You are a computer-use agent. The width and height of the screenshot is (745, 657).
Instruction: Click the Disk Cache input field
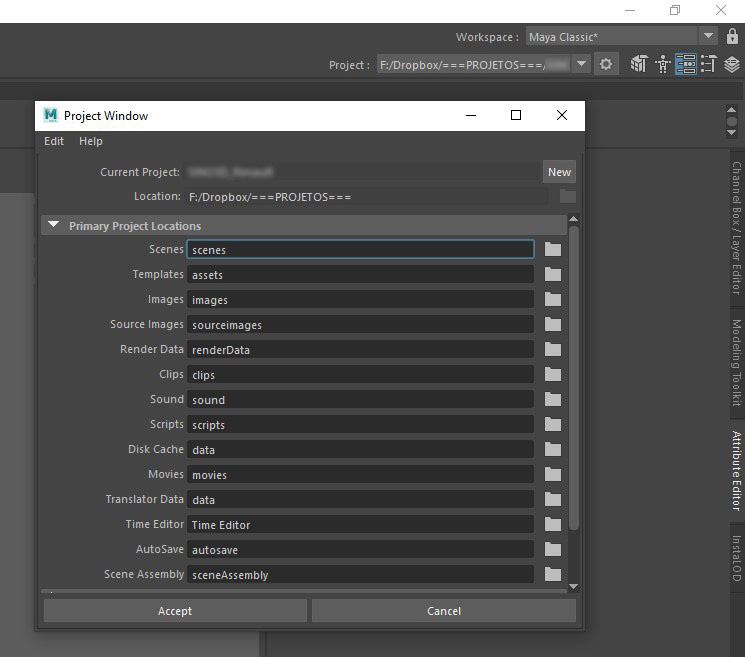[x=360, y=450]
